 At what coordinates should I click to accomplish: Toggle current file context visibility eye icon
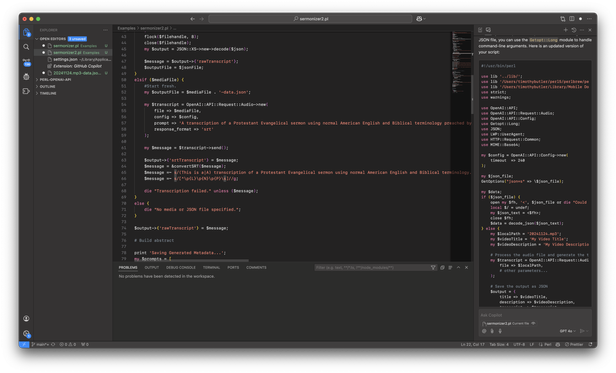pyautogui.click(x=533, y=323)
